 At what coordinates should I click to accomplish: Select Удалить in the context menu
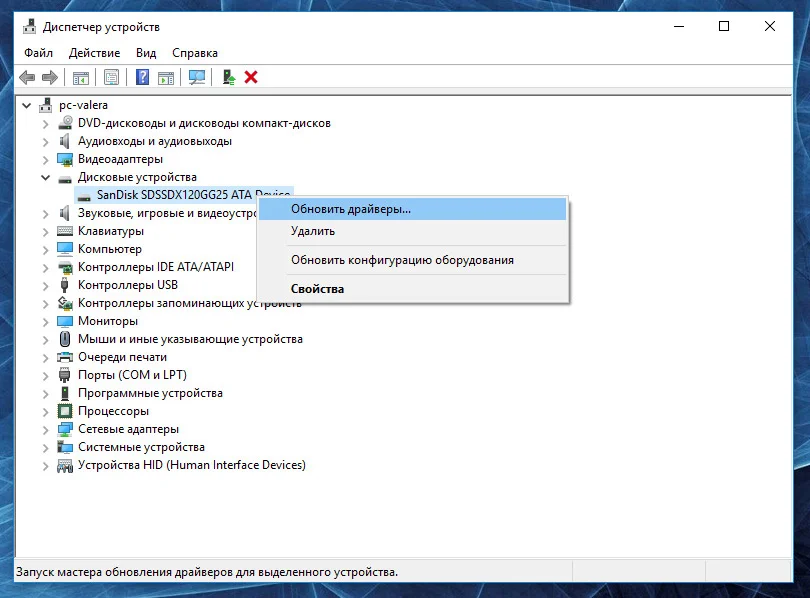pyautogui.click(x=313, y=231)
